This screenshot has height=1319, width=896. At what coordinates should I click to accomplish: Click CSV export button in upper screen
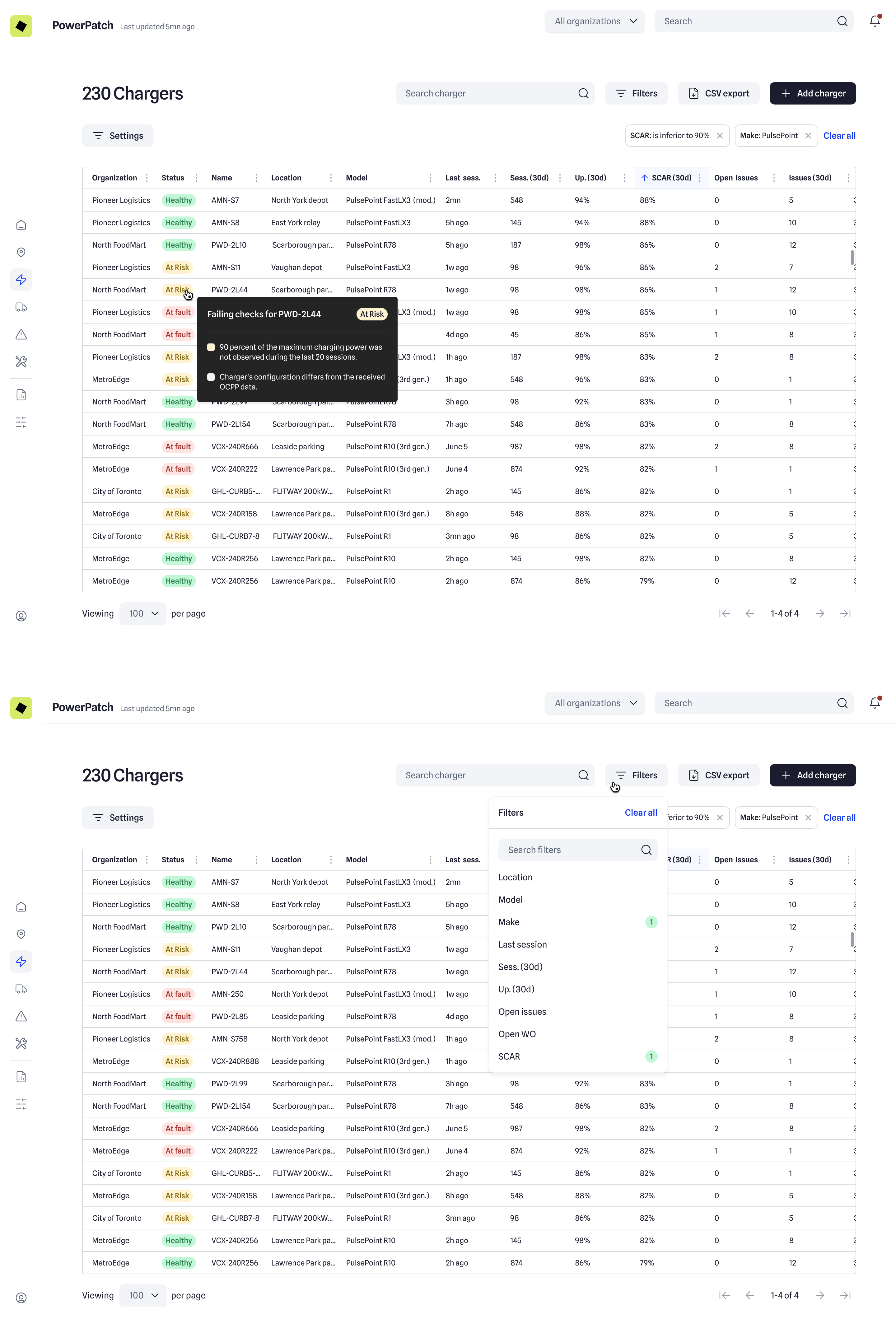718,93
